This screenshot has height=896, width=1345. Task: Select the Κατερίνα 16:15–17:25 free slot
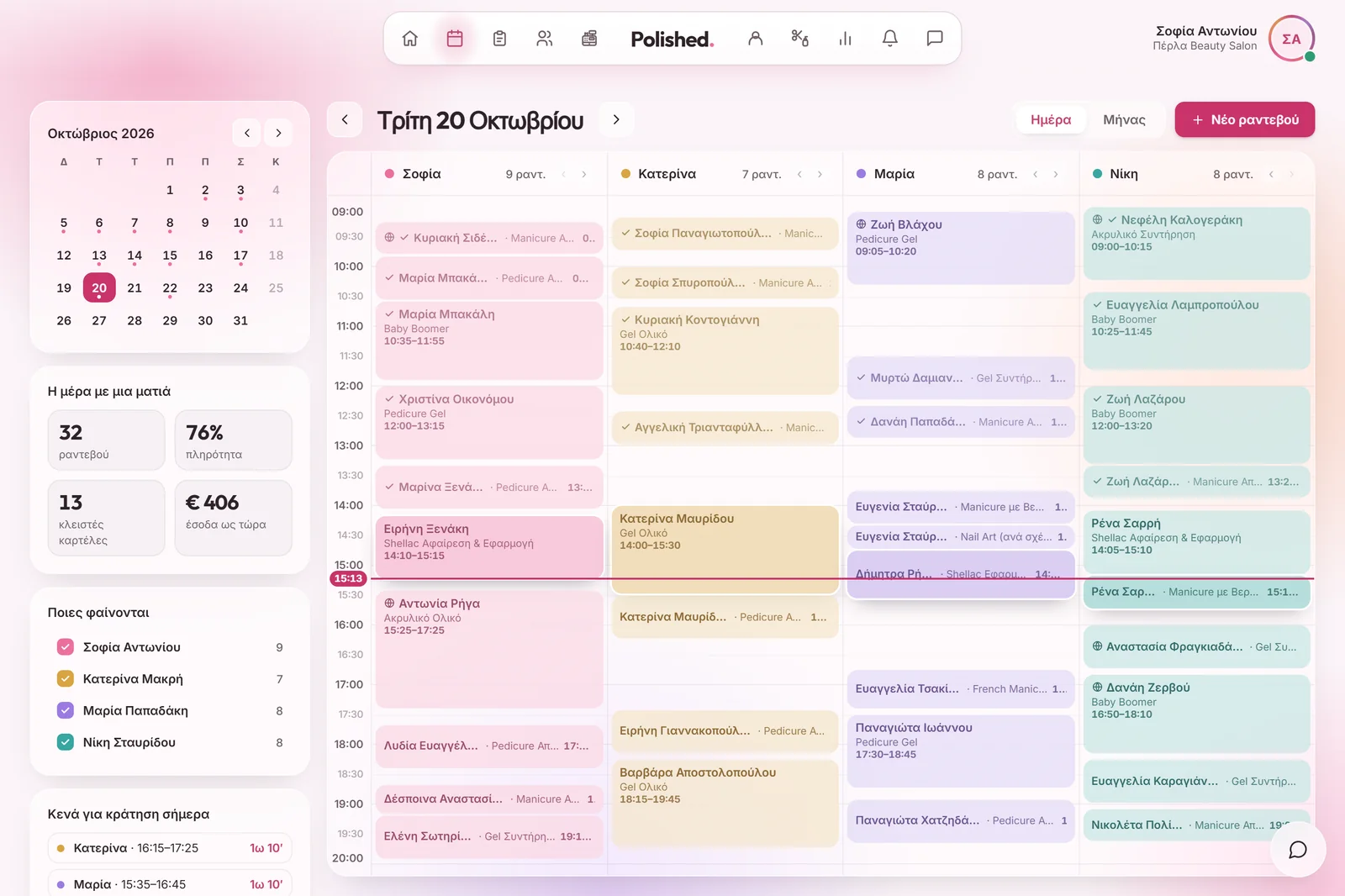coord(170,848)
